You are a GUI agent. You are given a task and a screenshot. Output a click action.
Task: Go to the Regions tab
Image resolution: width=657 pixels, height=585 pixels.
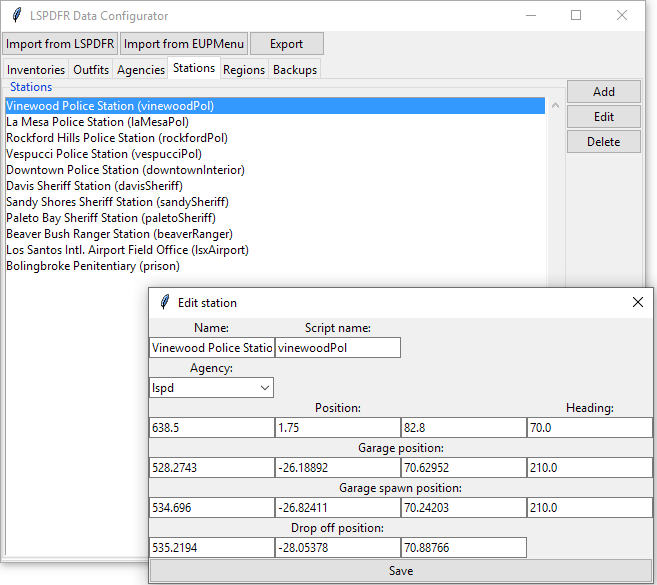coord(244,70)
